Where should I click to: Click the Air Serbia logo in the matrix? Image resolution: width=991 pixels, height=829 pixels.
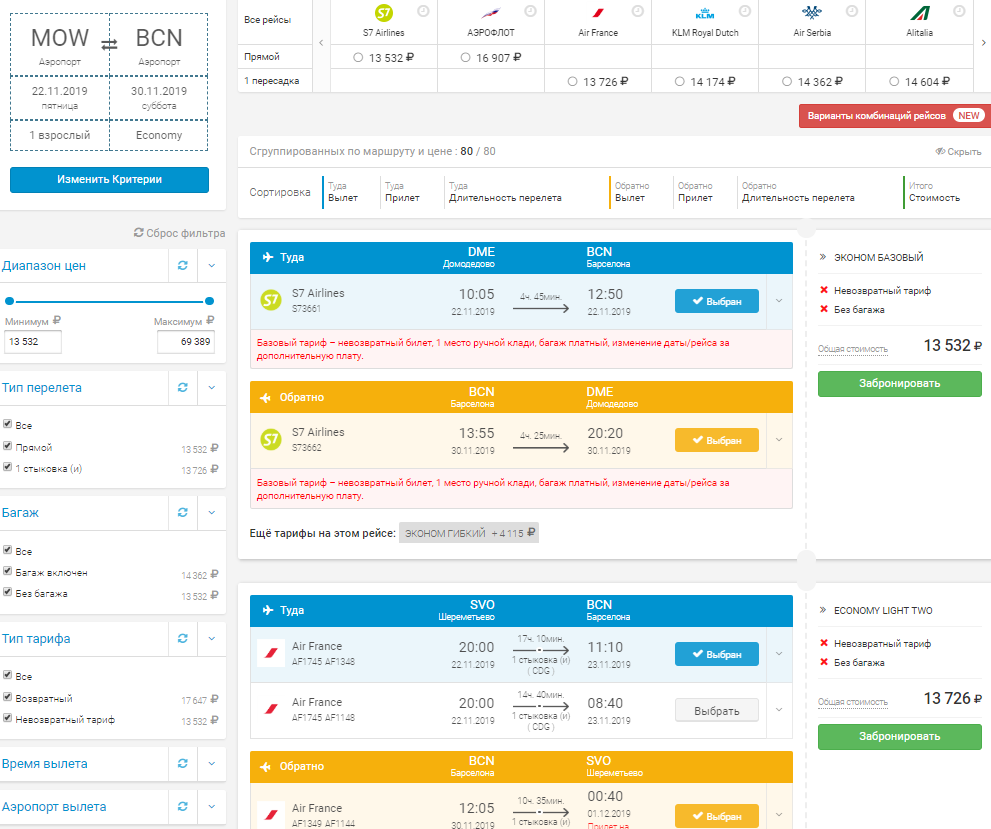pos(812,13)
